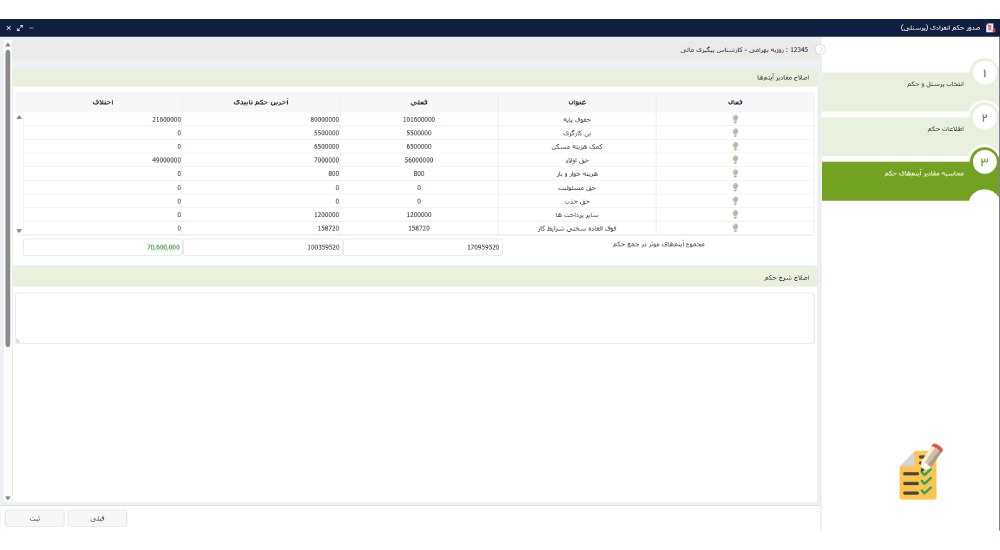
Task: Select the فوق العاده سختی شرایط کار title cell
Action: (x=577, y=228)
